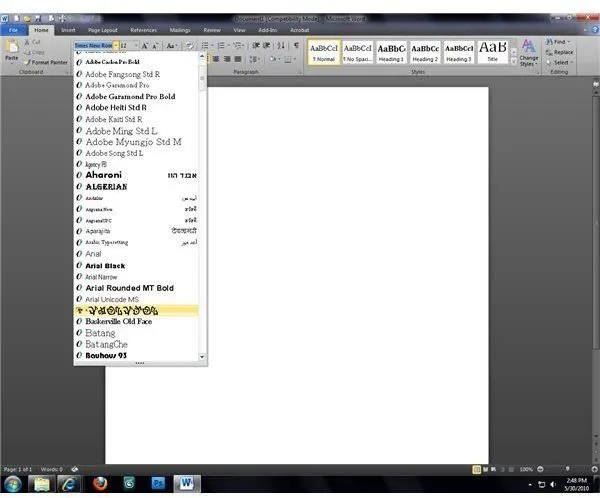Open the font size dropdown
This screenshot has width=600, height=498.
point(135,46)
